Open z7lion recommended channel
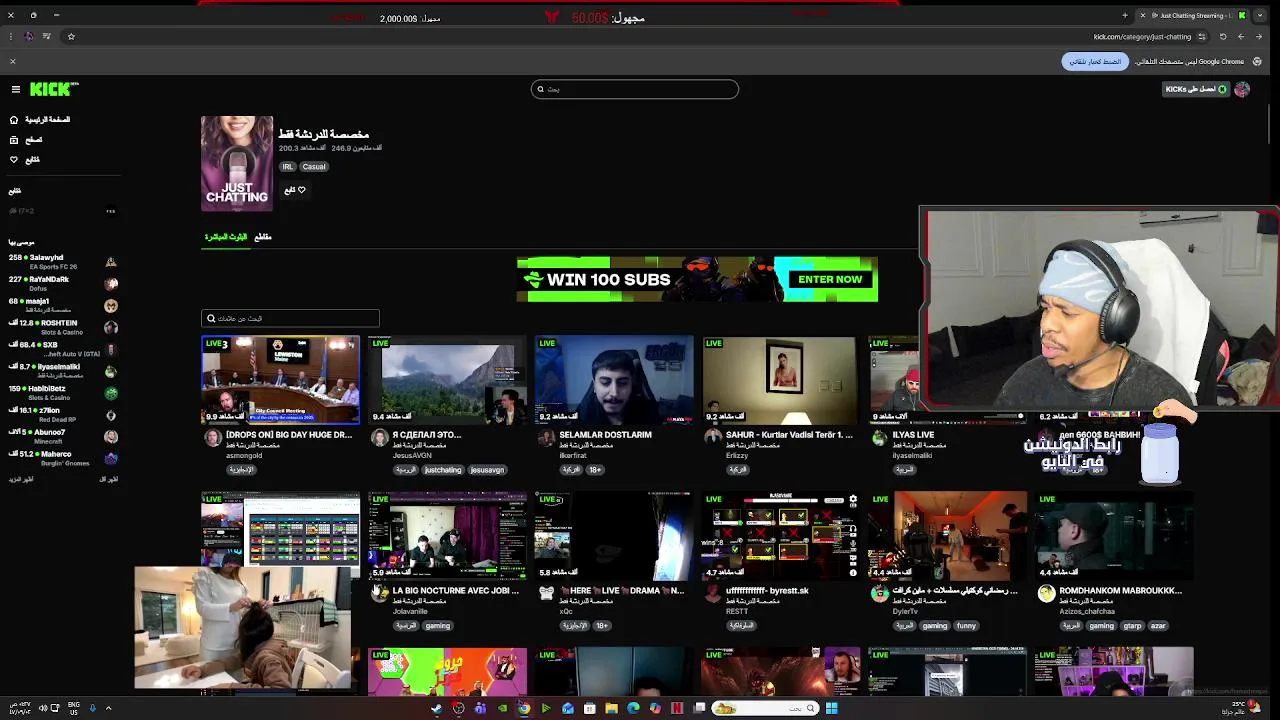 tap(63, 415)
